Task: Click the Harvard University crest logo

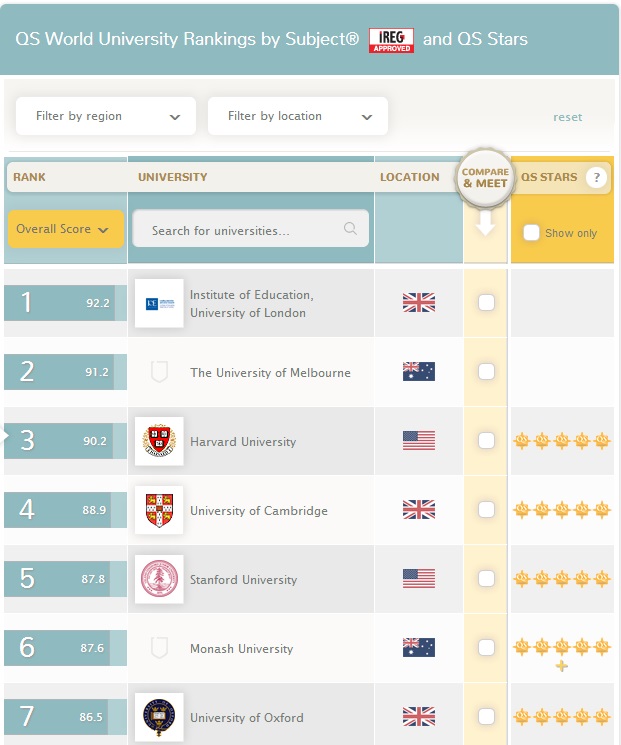Action: (159, 441)
